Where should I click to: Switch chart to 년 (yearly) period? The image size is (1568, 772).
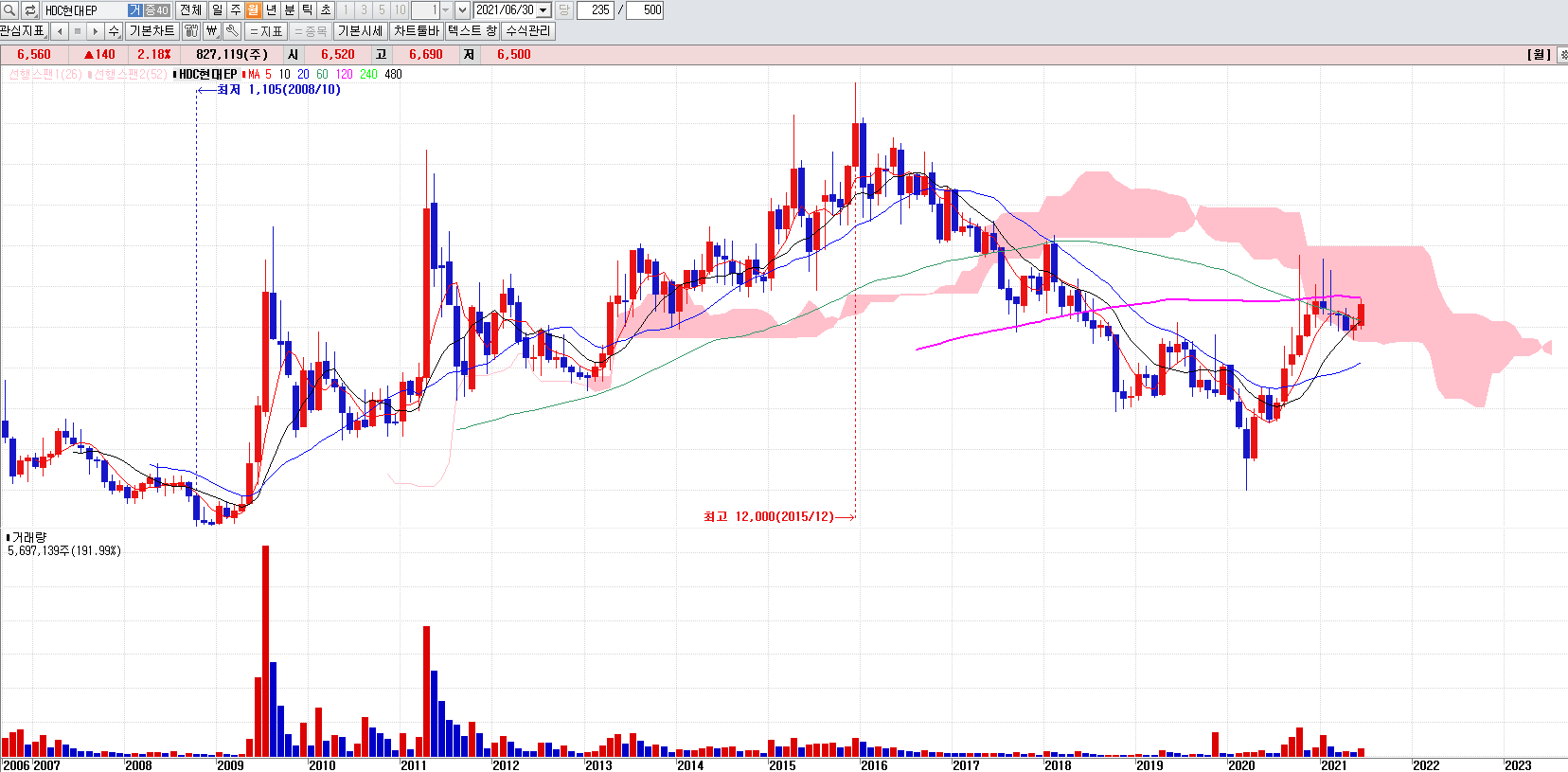[271, 9]
